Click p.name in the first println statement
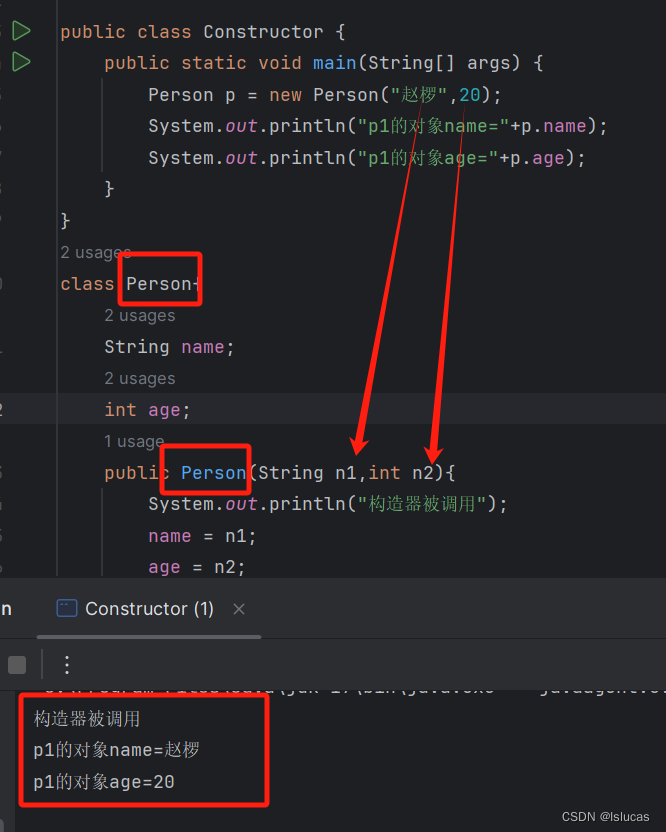This screenshot has width=666, height=832. click(553, 126)
